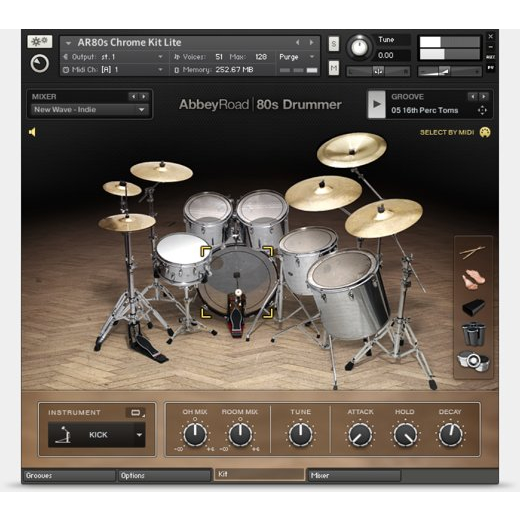Screen dimensions: 520x520
Task: Switch to the Grooves tab
Action: 69,476
